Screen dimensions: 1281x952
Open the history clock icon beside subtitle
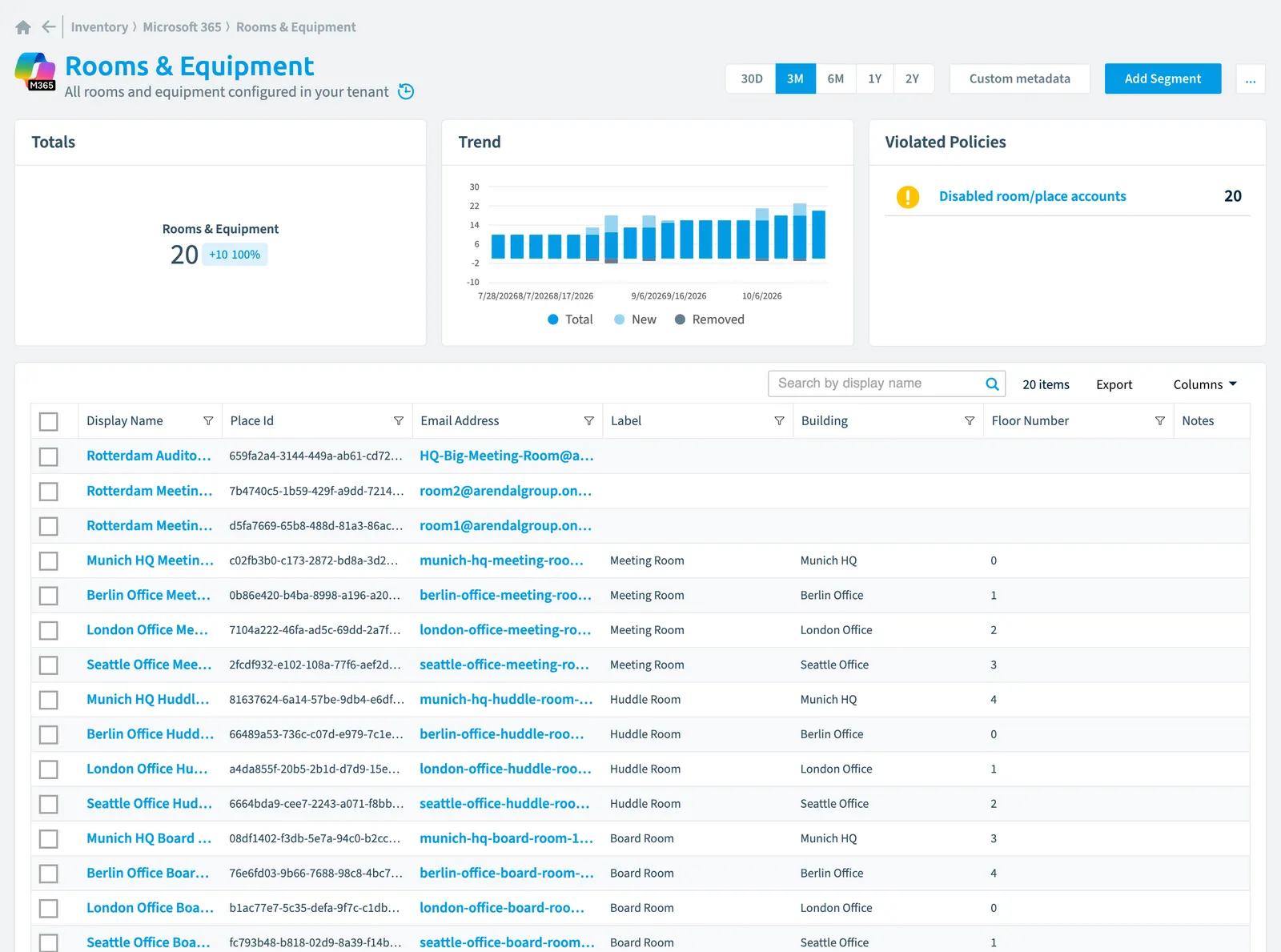coord(406,91)
